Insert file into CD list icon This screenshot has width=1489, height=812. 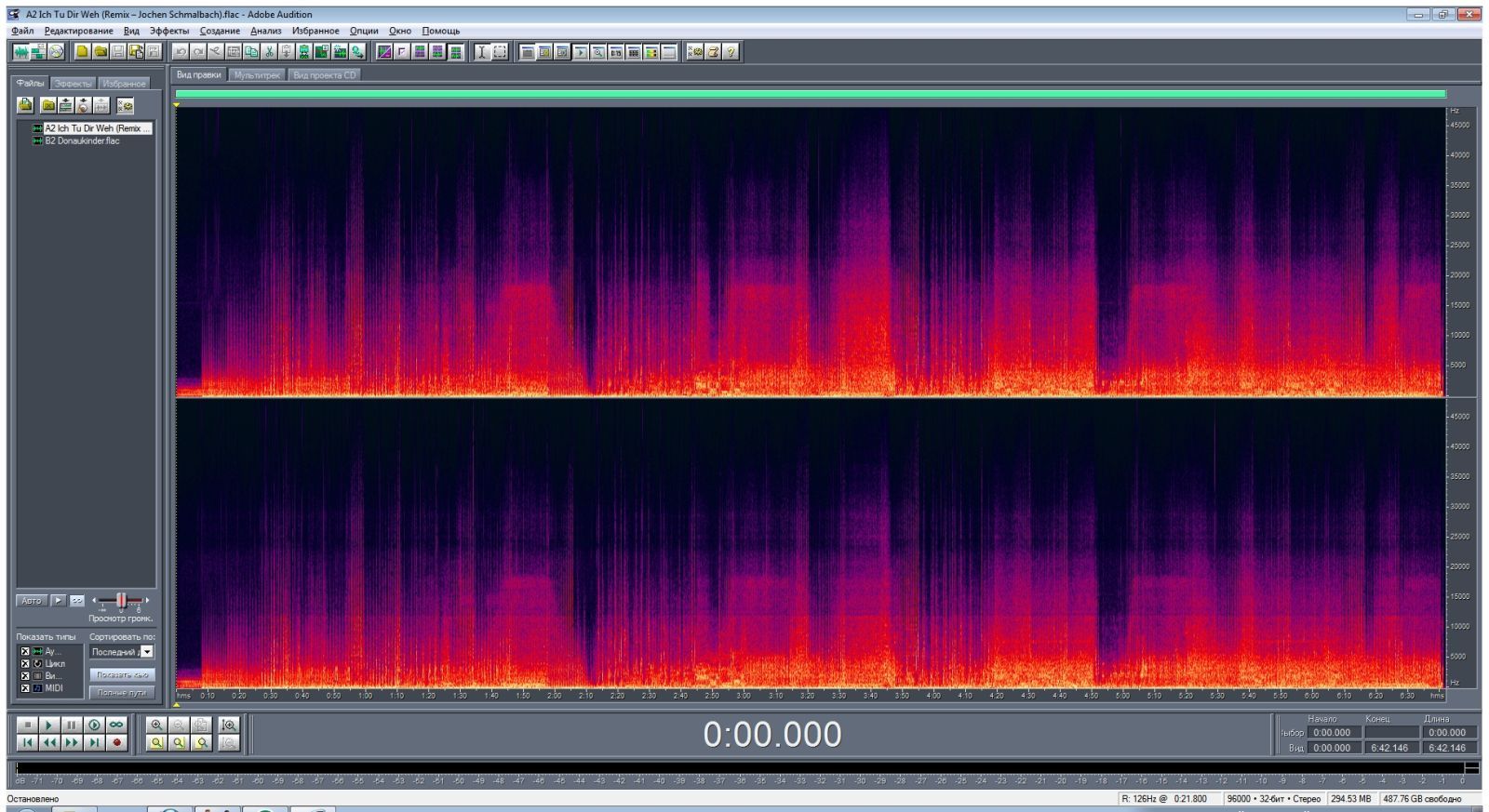[84, 105]
